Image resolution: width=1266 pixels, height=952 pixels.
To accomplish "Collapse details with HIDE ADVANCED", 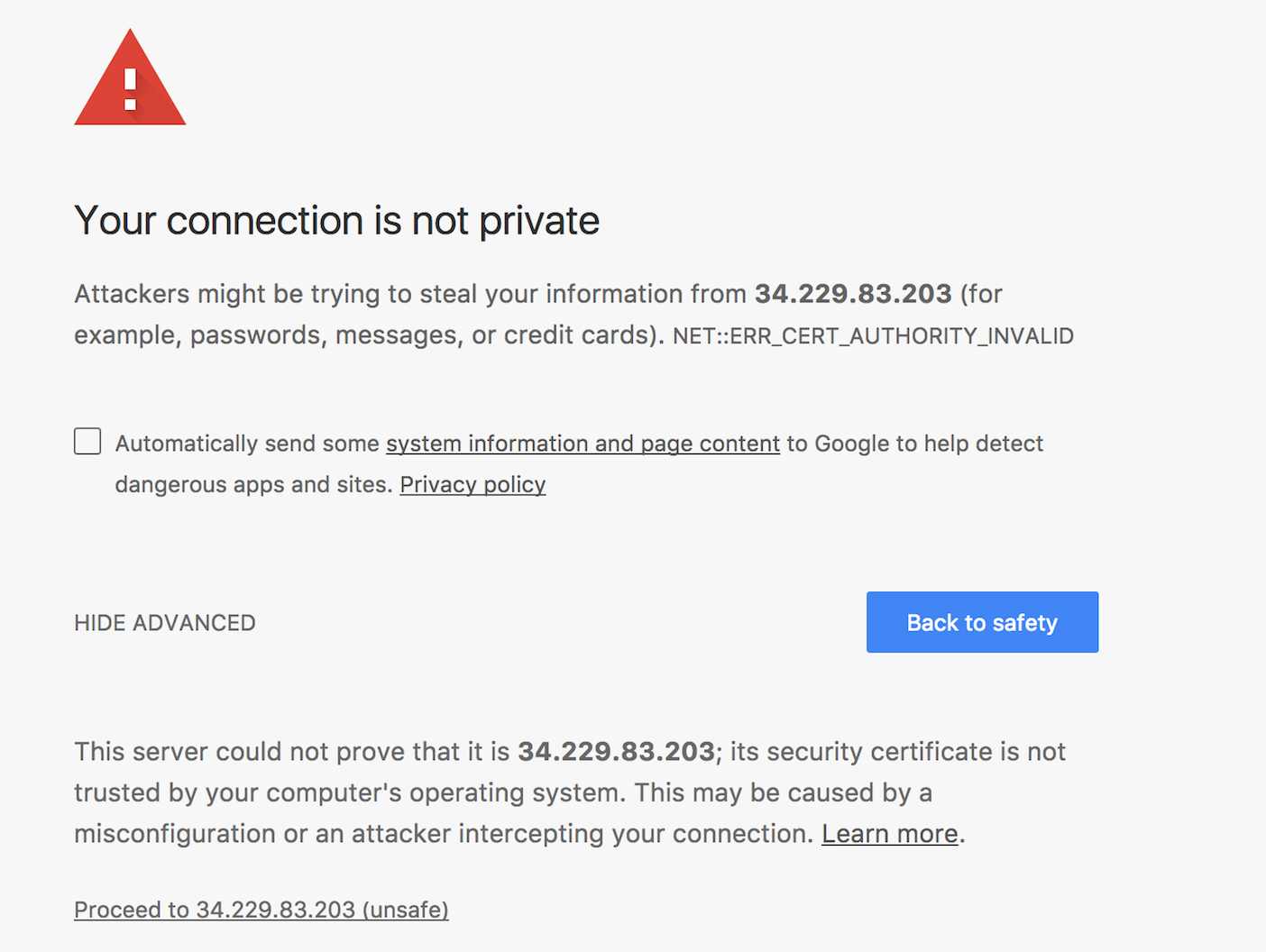I will (x=165, y=623).
